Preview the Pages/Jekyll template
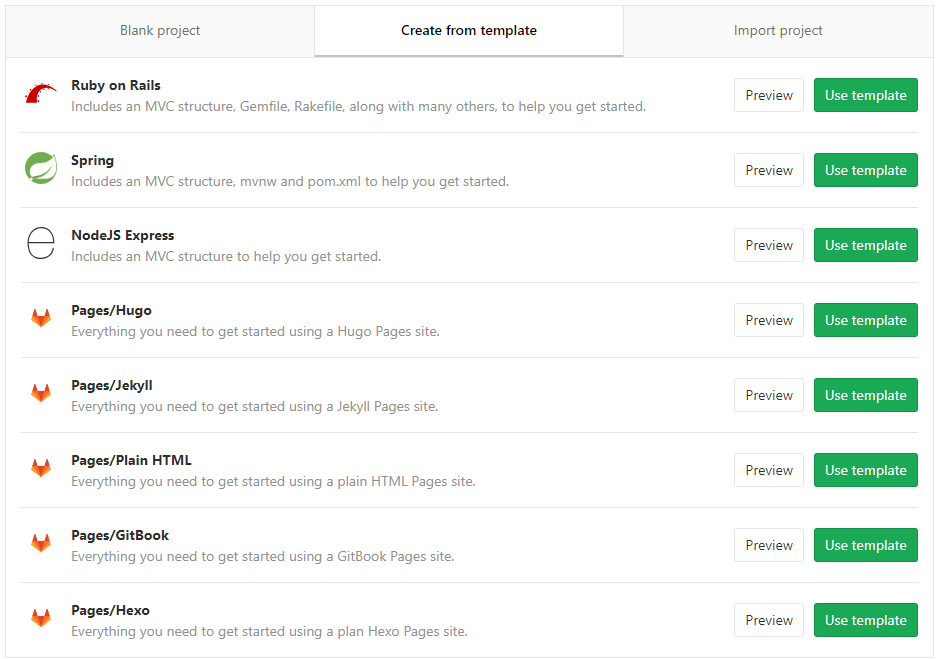Image resolution: width=939 pixels, height=659 pixels. 768,395
